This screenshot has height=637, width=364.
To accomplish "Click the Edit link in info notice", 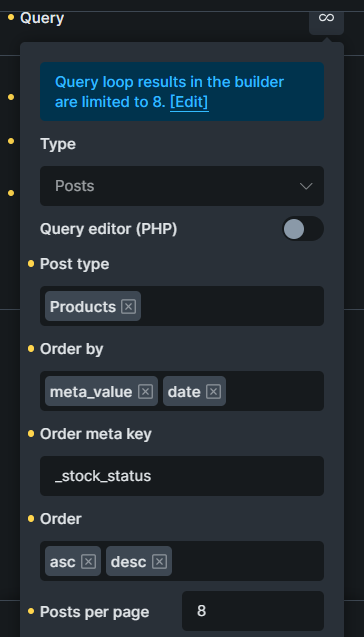I will click(189, 102).
